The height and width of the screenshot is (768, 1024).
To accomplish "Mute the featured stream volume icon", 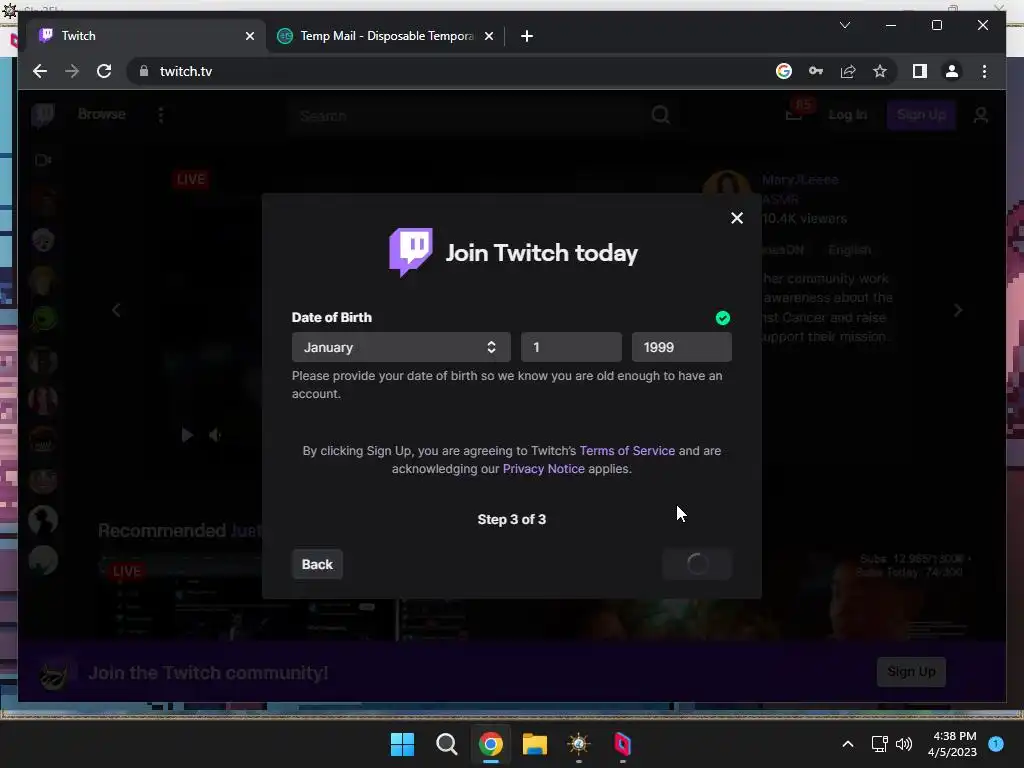I will 215,435.
